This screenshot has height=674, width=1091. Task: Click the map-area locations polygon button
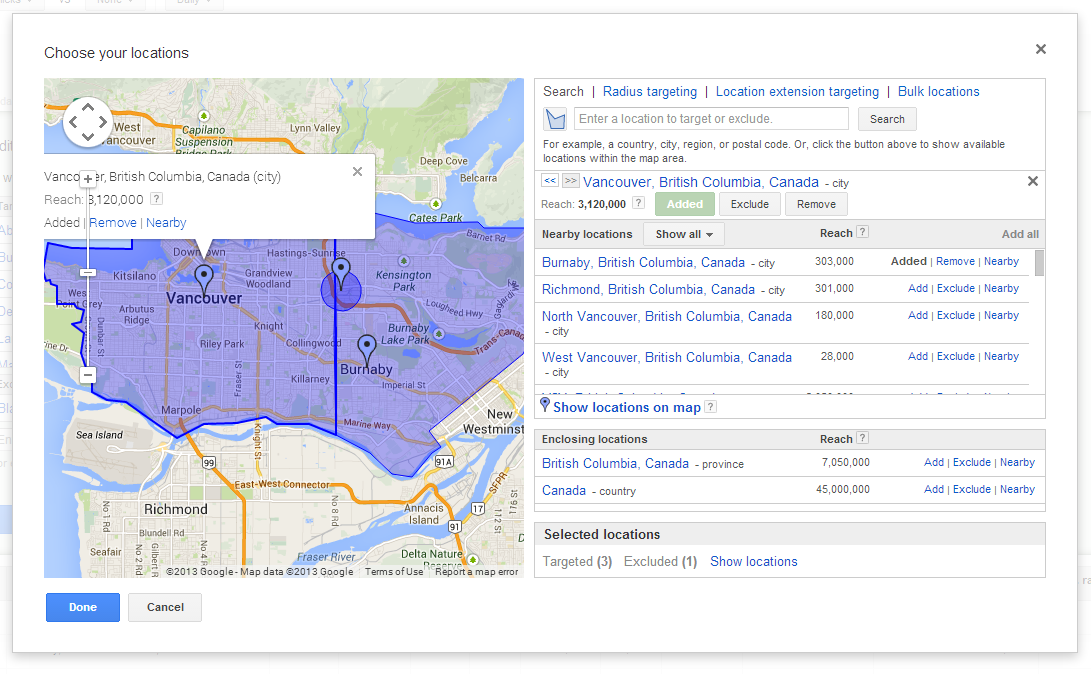(x=555, y=119)
